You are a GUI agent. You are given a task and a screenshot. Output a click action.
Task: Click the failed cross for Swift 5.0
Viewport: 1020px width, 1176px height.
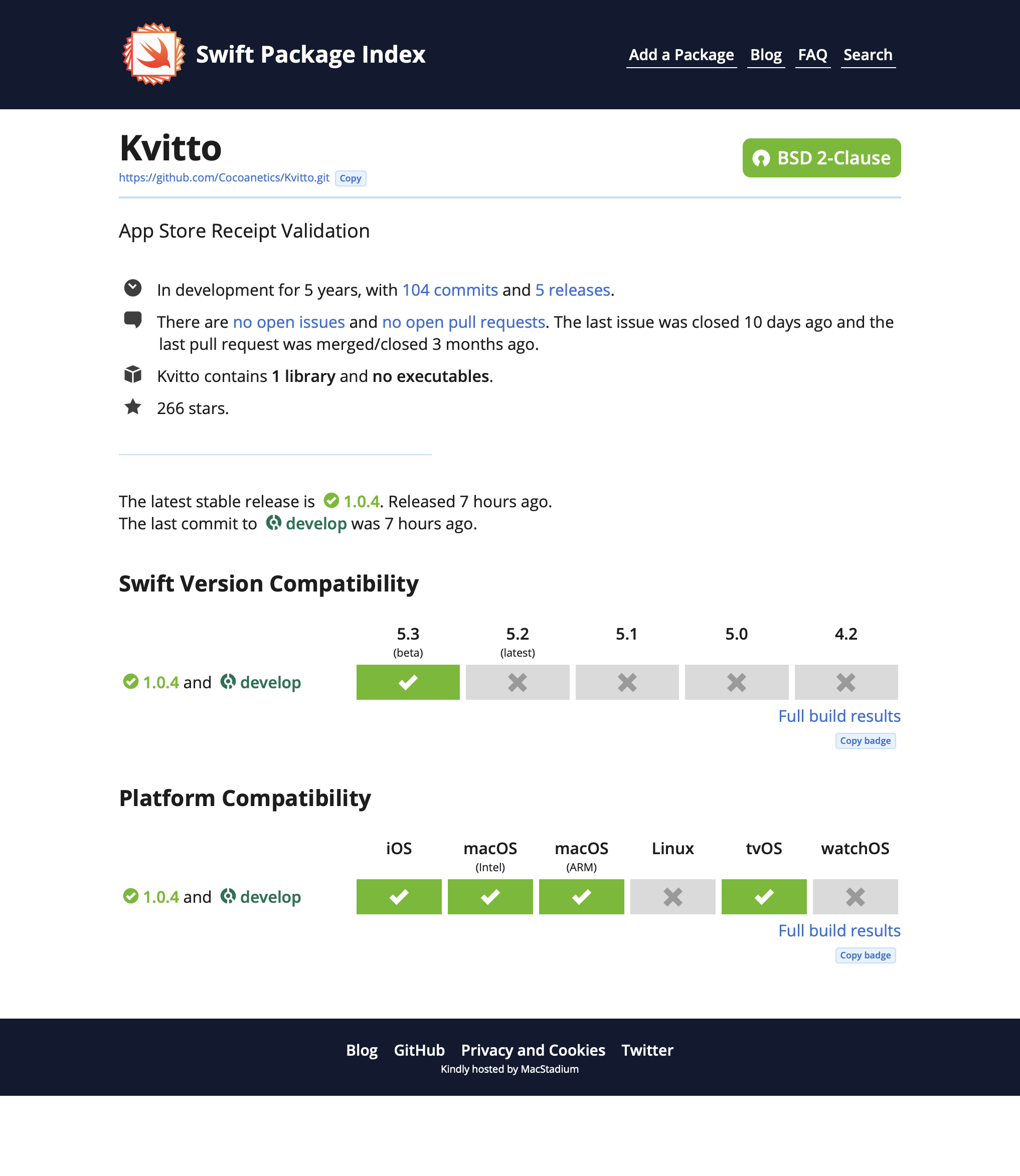click(737, 682)
